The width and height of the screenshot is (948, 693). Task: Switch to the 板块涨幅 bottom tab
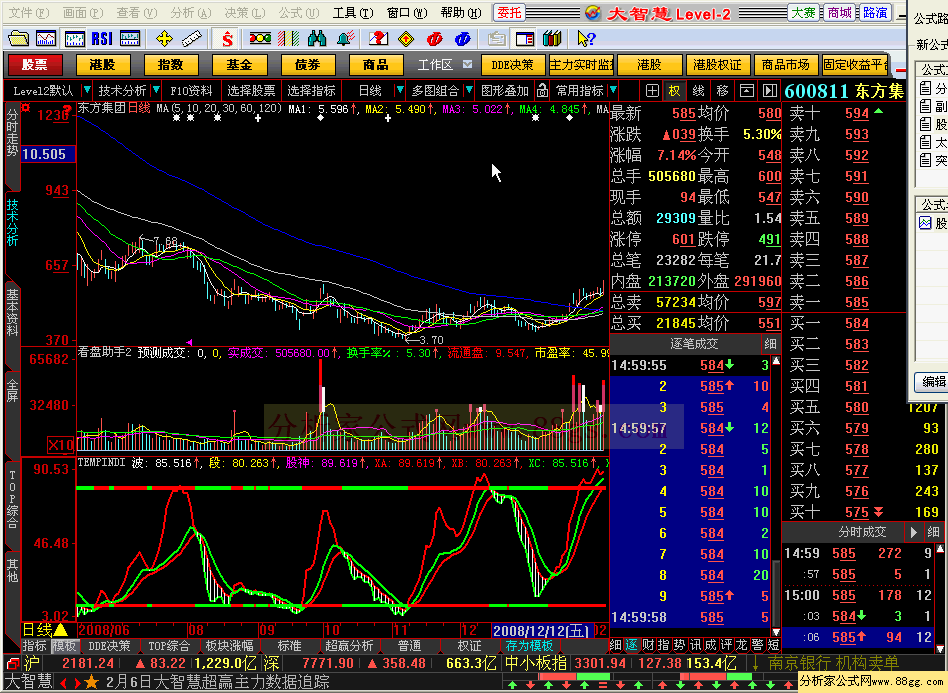tap(229, 646)
